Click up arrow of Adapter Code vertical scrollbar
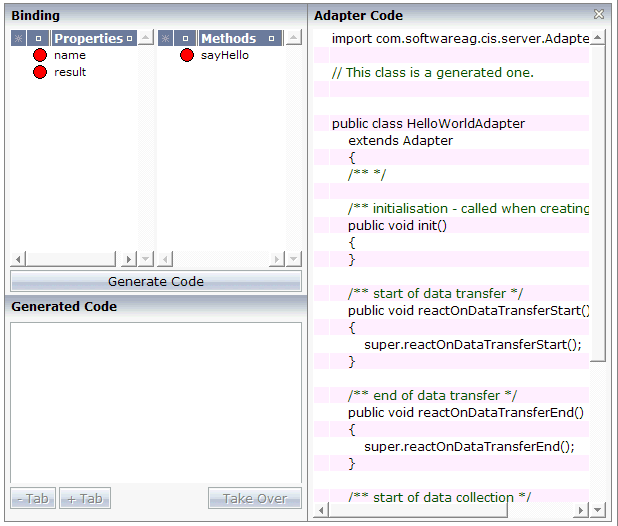Viewport: 618px width, 526px height. point(598,37)
